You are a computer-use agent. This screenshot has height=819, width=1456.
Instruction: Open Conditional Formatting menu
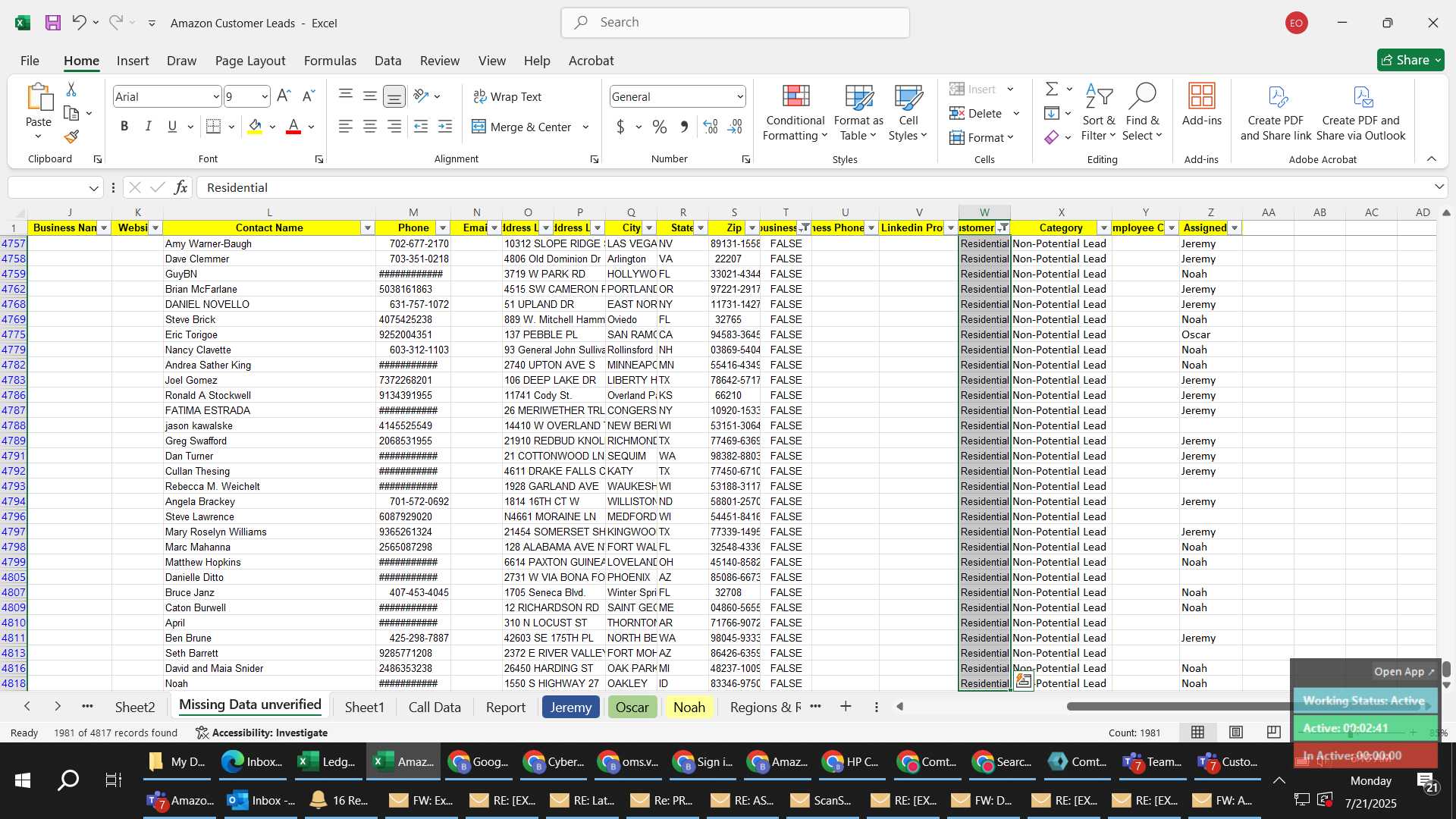click(x=795, y=113)
